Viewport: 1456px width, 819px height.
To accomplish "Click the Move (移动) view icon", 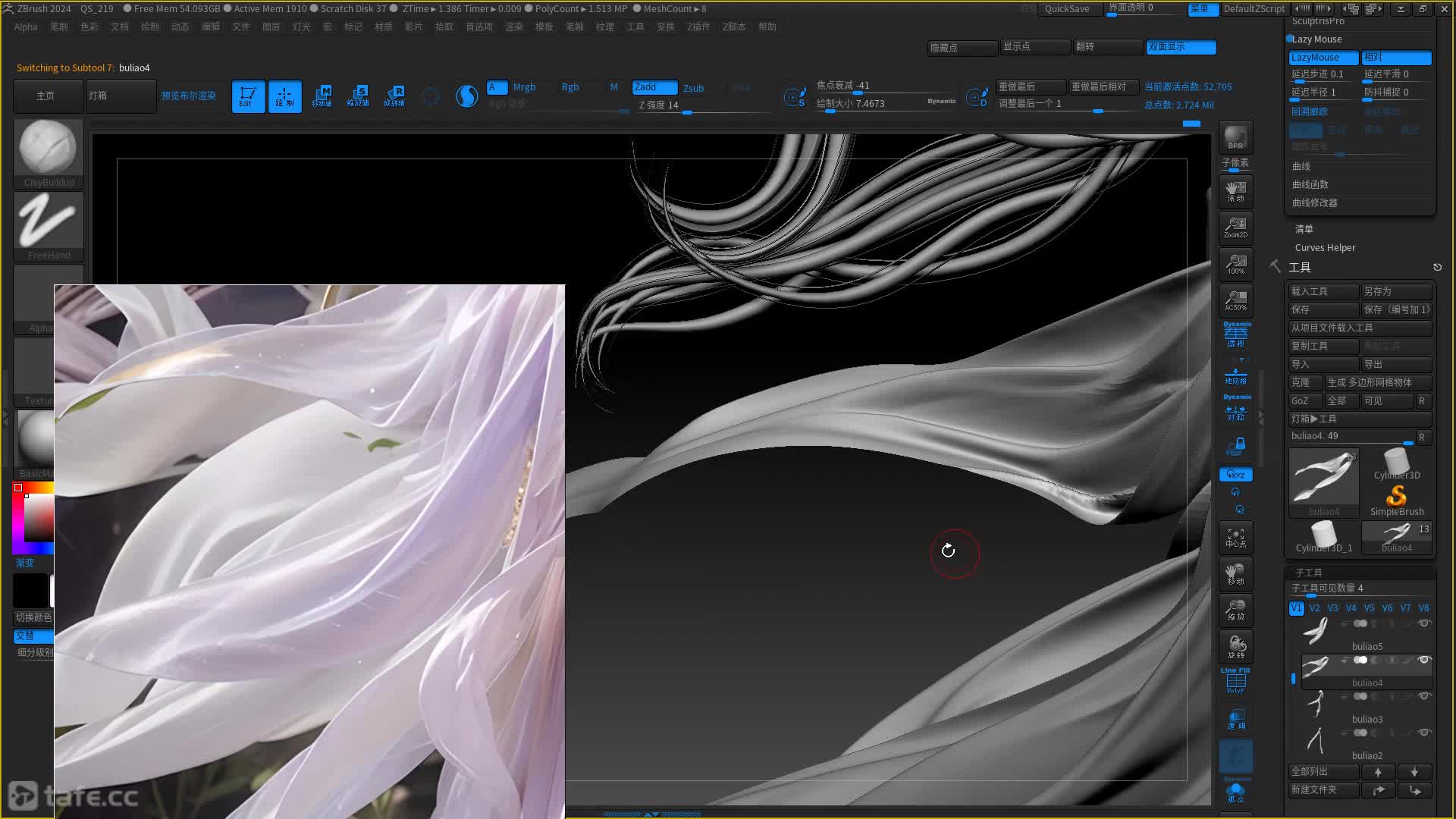I will pyautogui.click(x=1235, y=574).
